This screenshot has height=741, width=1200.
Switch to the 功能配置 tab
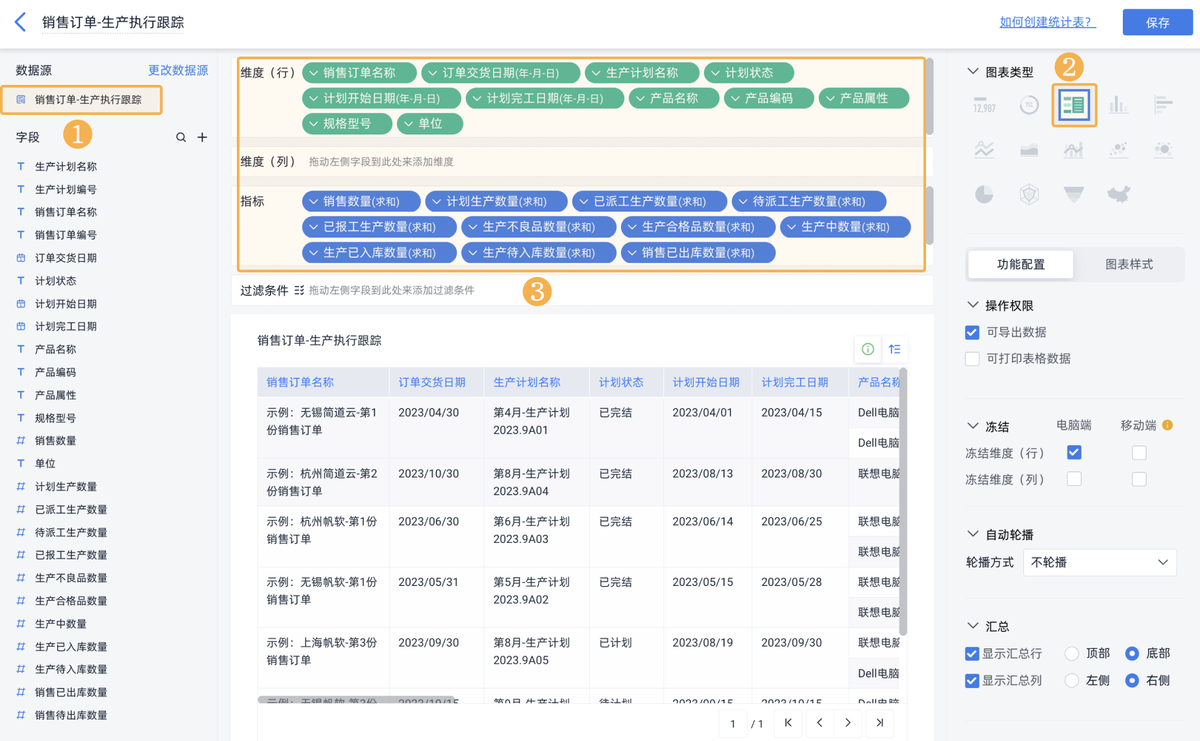click(x=1020, y=264)
